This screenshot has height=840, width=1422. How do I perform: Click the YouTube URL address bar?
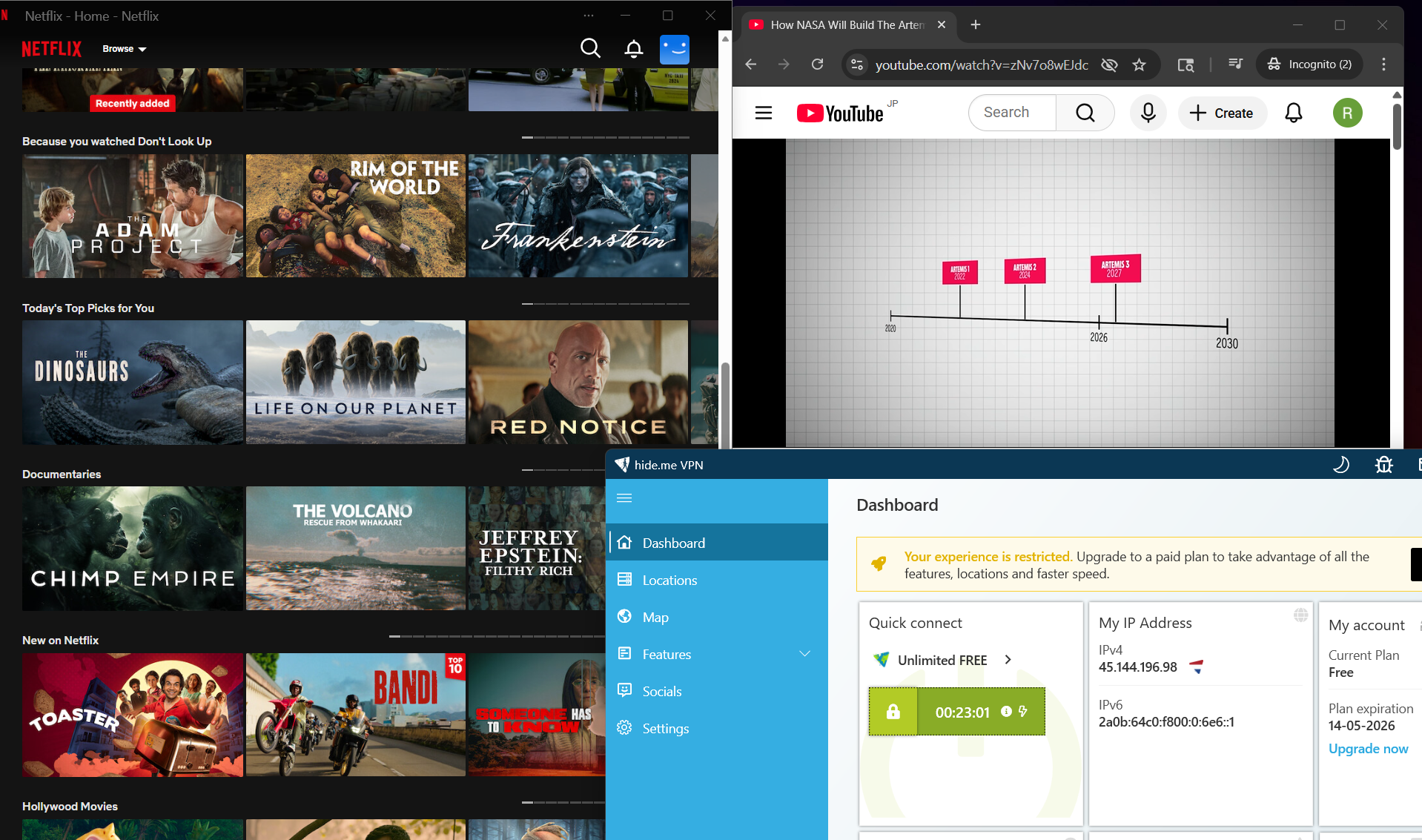pyautogui.click(x=982, y=65)
